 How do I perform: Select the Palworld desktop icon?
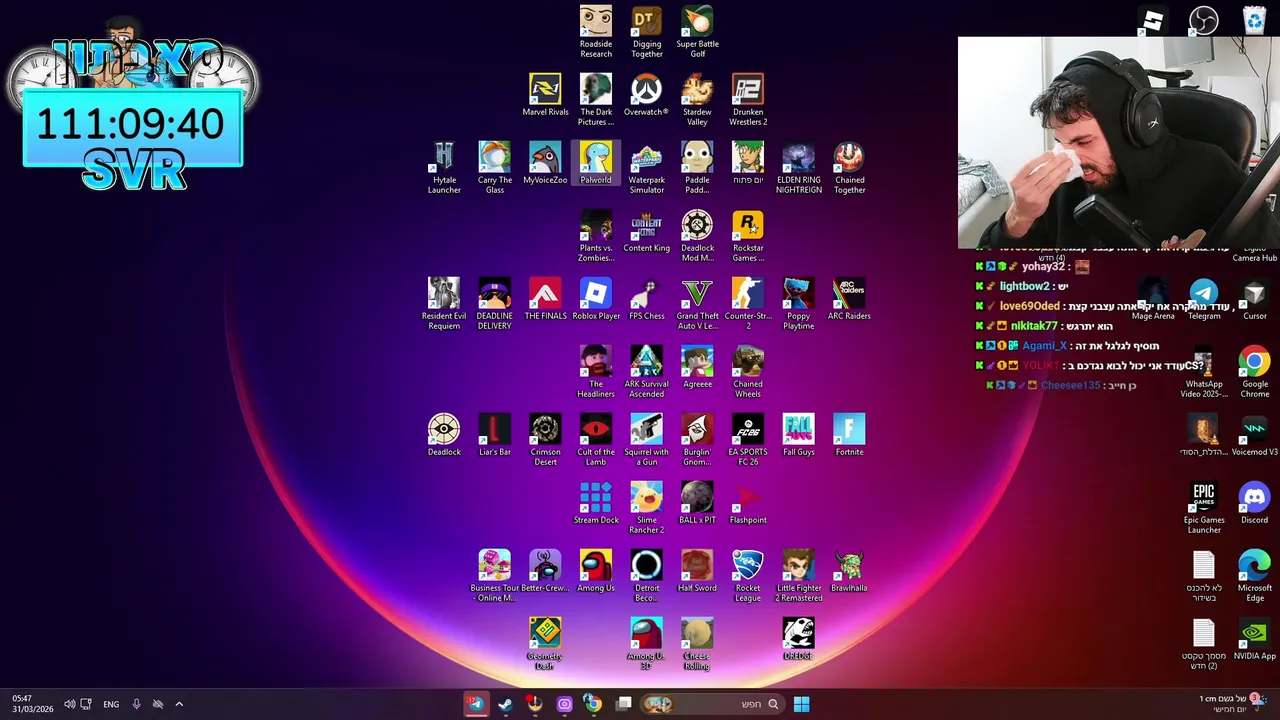[596, 163]
